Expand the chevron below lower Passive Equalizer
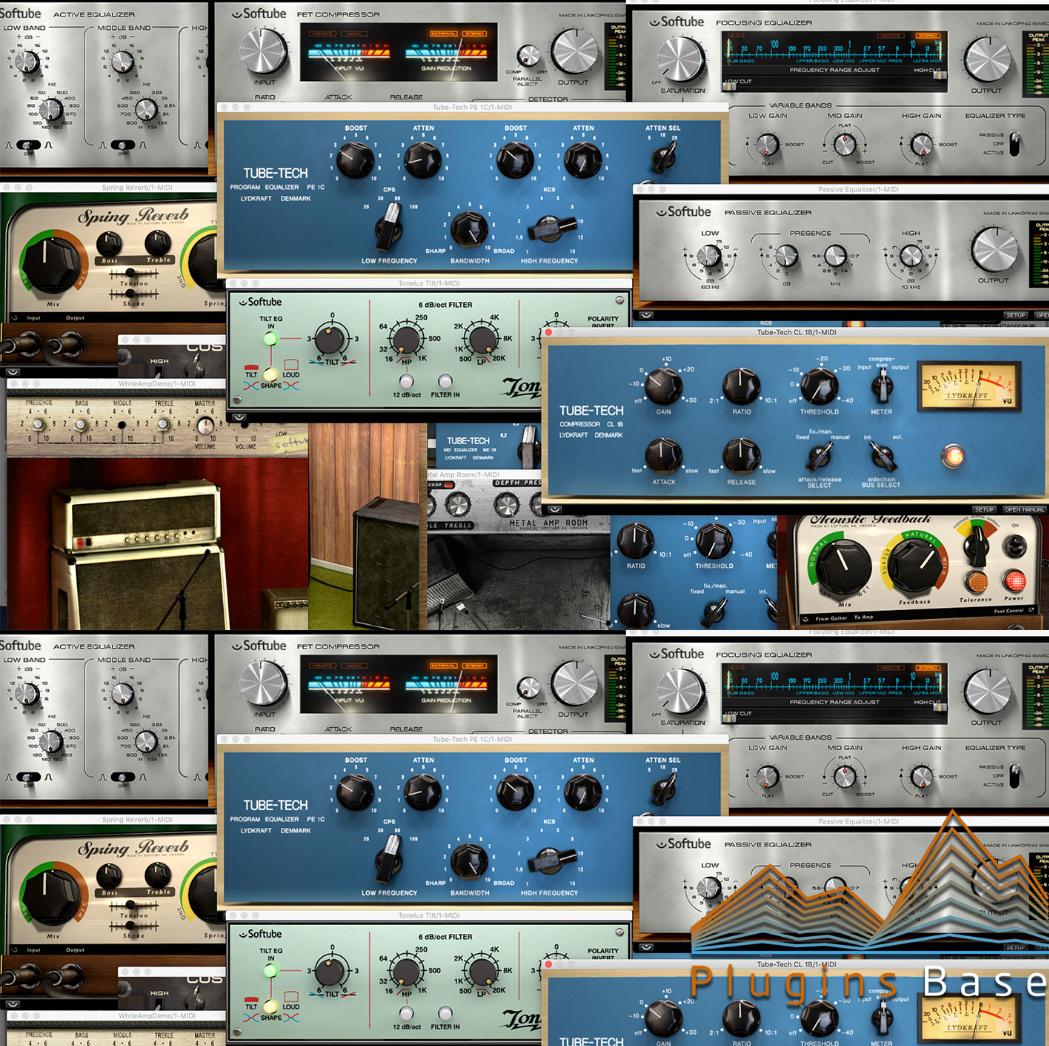 [x=646, y=947]
